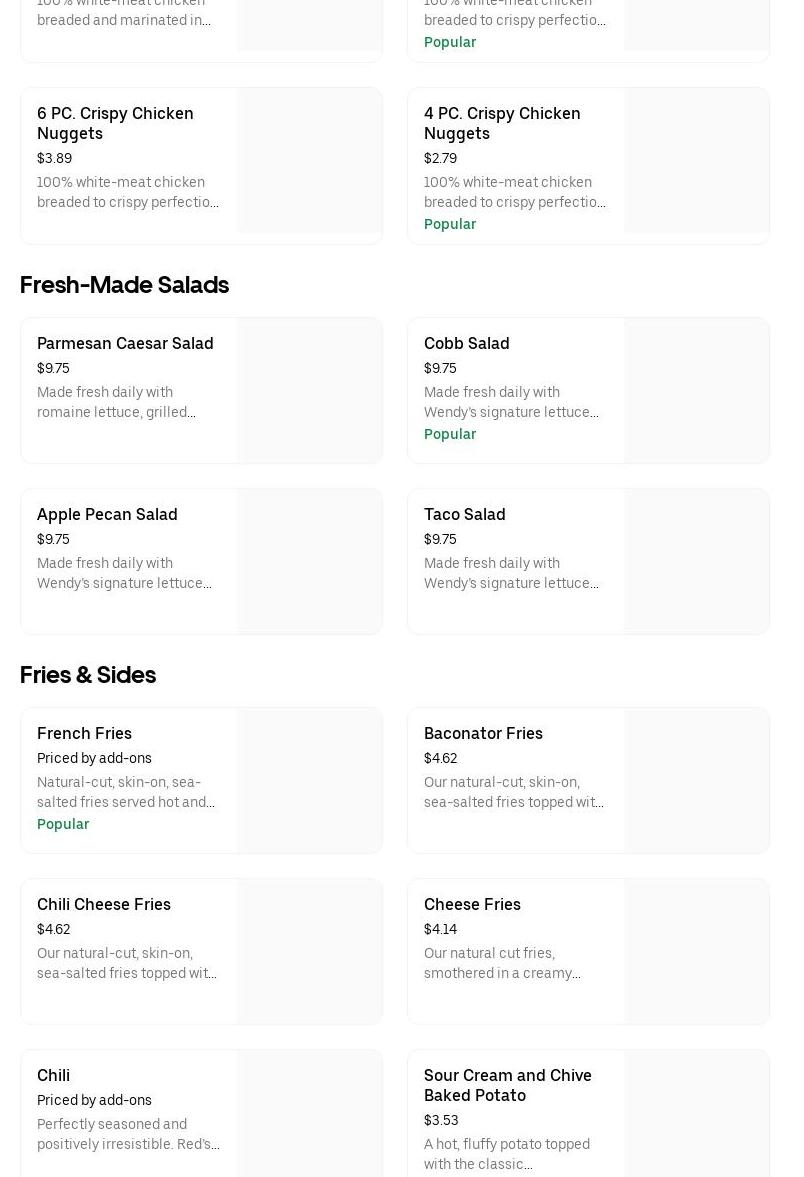Open the Apple Pecan Salad item

107,514
